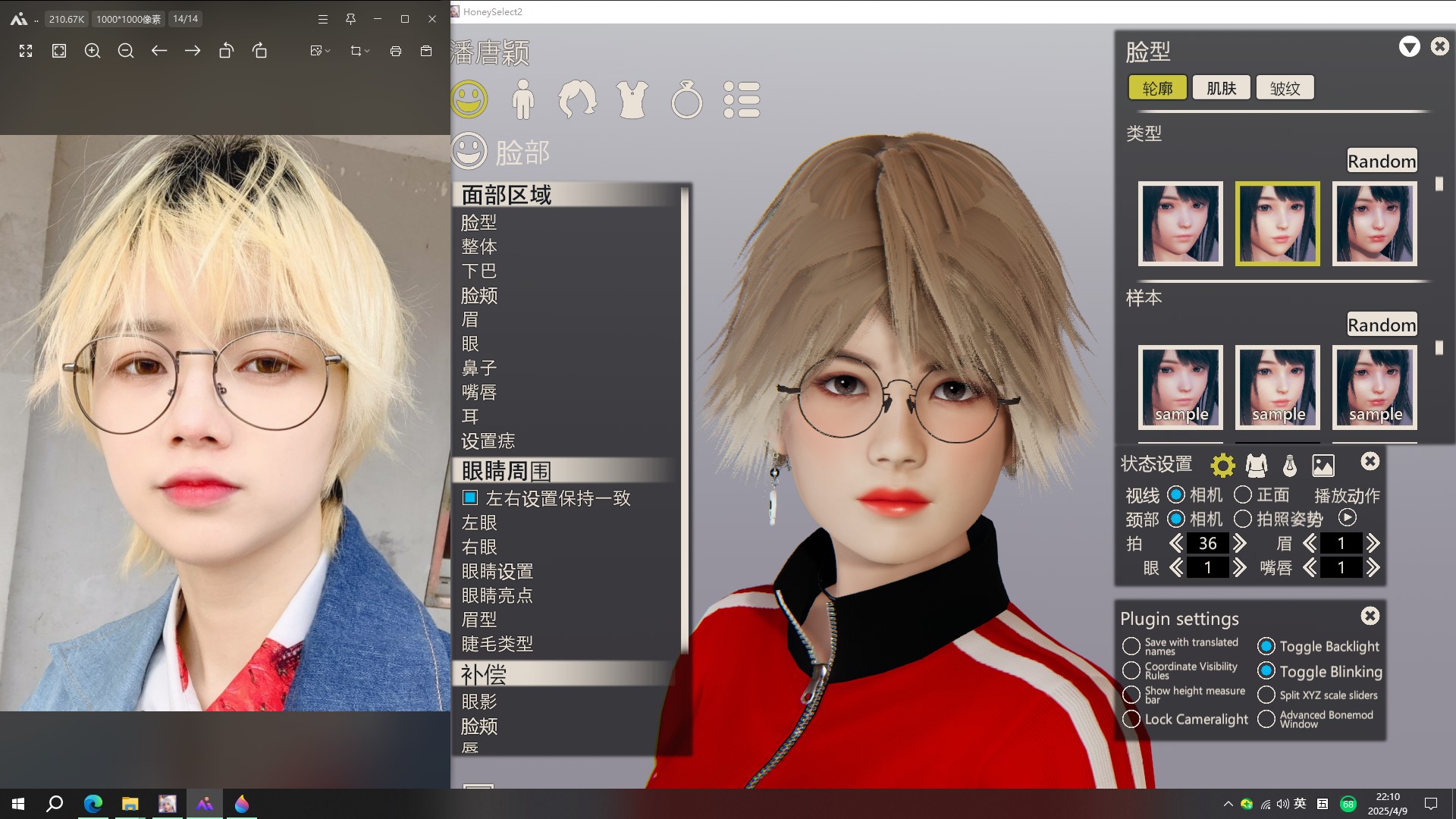Open the accessories ring icon
1456x819 pixels.
[x=686, y=99]
